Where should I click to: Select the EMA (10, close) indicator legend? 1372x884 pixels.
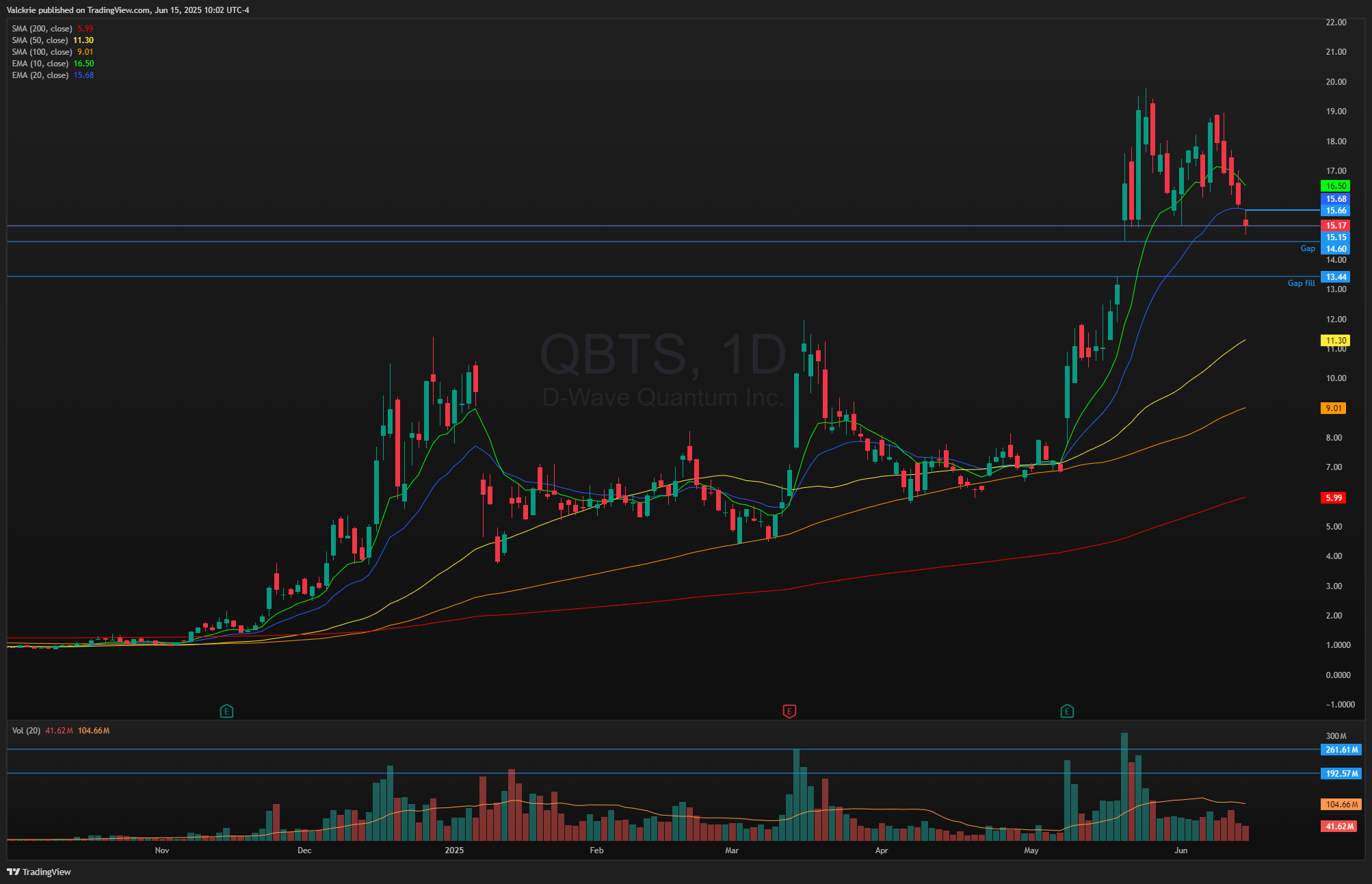tap(53, 64)
